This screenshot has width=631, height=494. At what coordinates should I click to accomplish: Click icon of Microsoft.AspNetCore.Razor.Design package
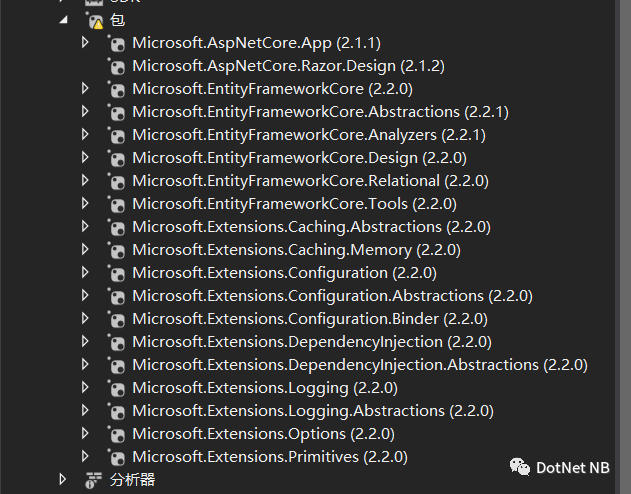click(117, 66)
